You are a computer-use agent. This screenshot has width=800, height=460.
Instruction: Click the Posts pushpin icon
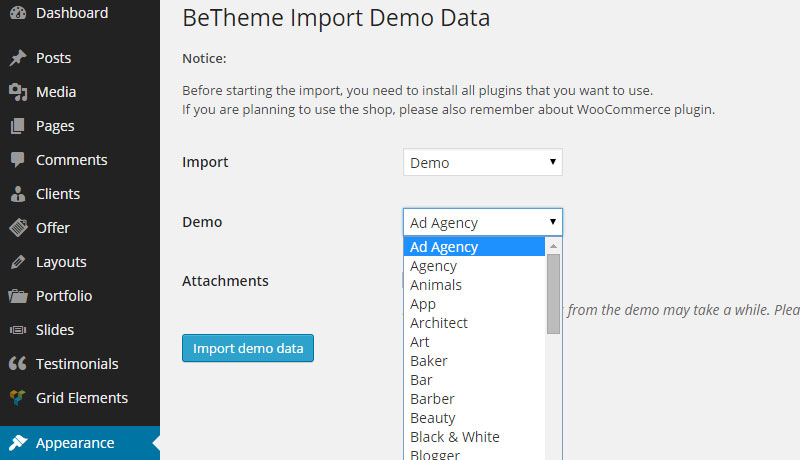click(17, 58)
